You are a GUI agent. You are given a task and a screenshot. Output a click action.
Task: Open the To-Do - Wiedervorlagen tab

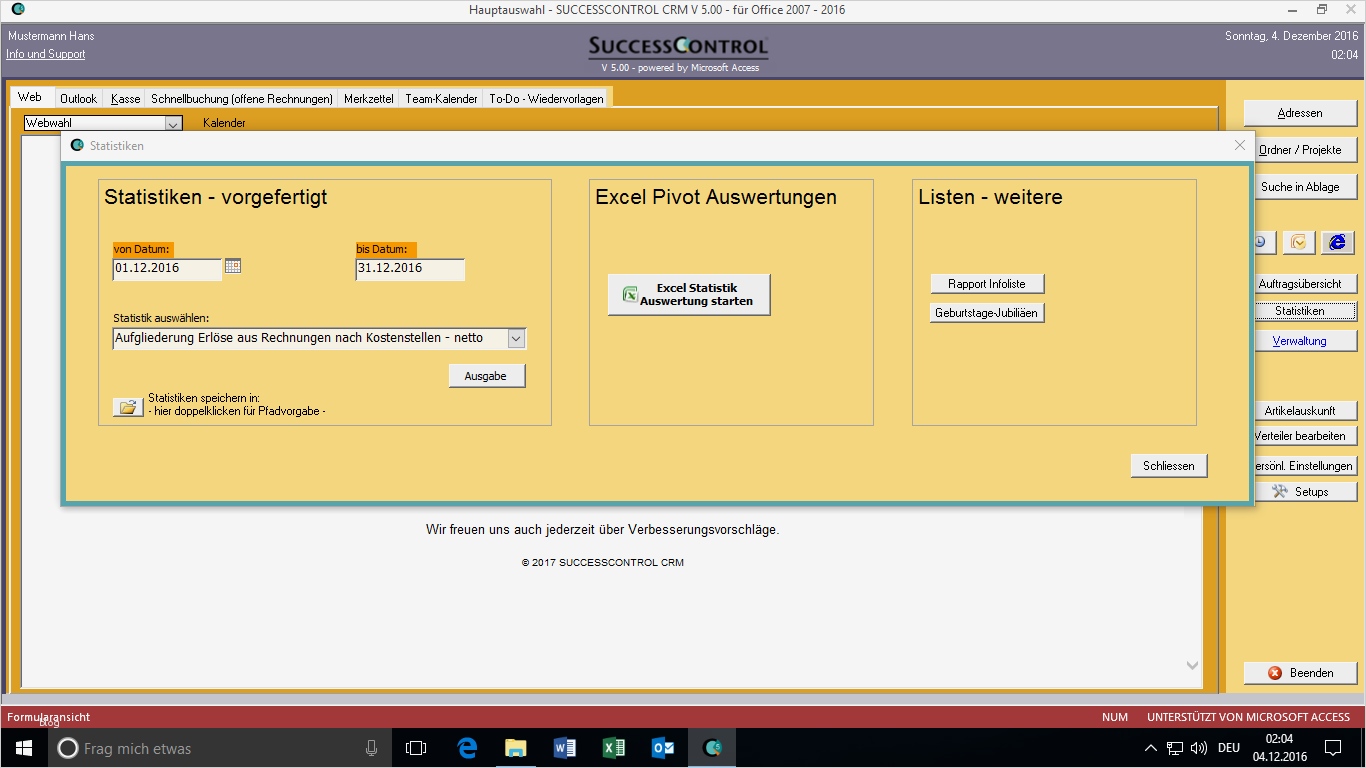pos(546,99)
